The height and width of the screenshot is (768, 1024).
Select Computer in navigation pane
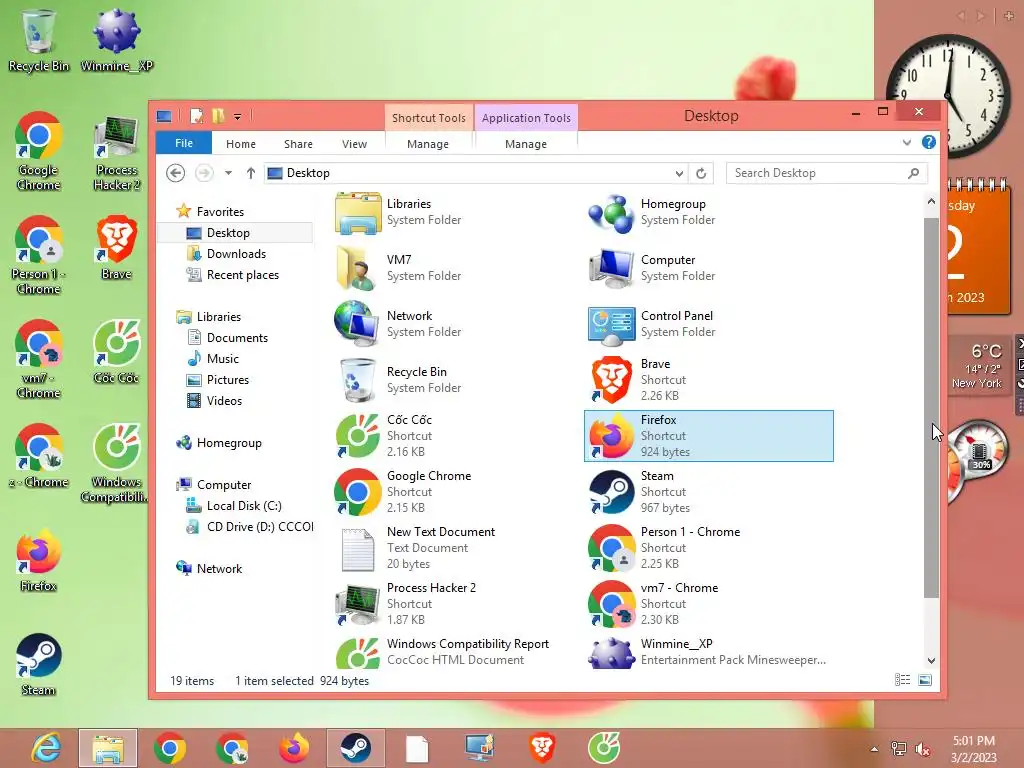coord(223,485)
